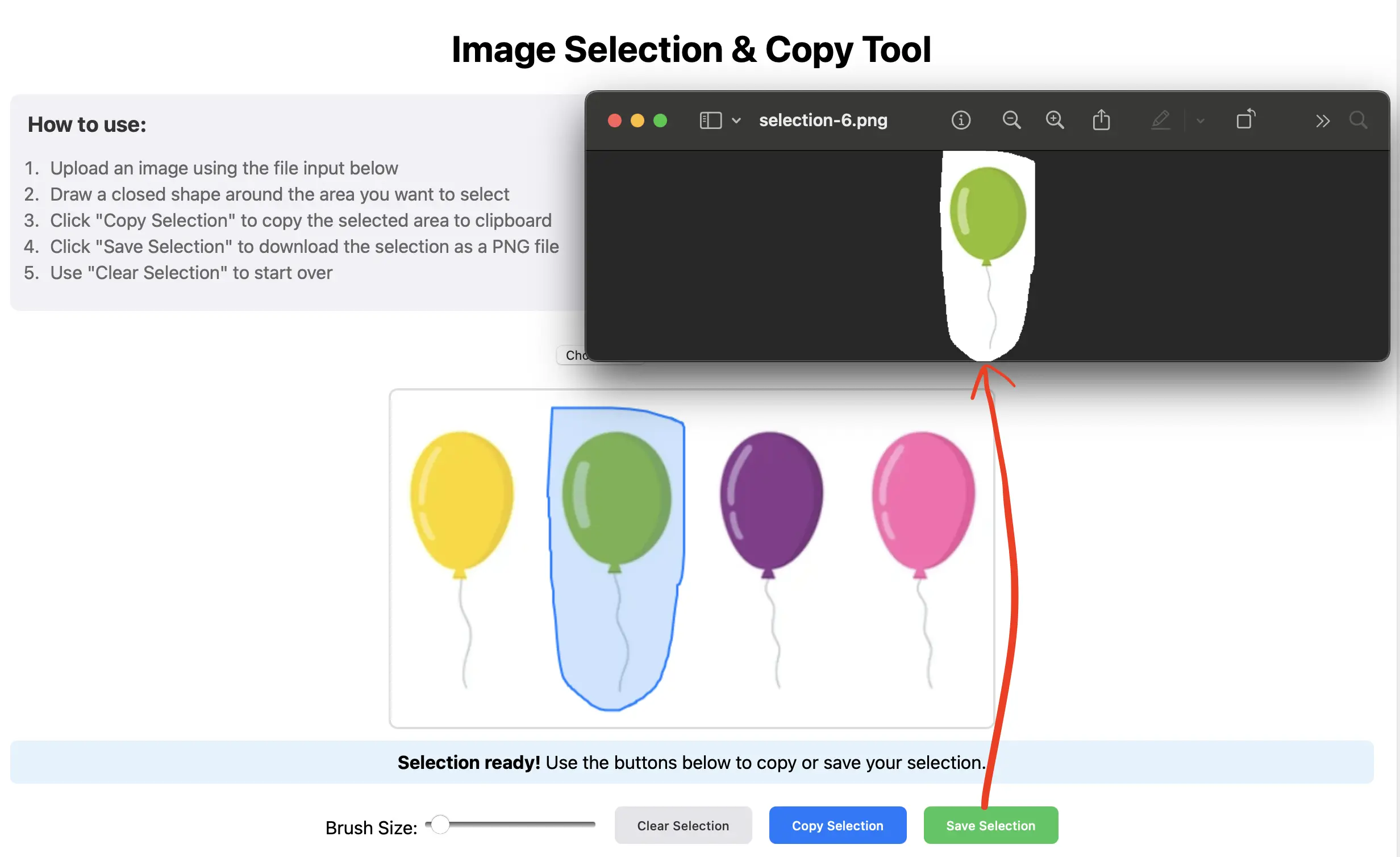This screenshot has height=857, width=1400.
Task: Open the markup options dropdown arrow
Action: [x=1201, y=120]
